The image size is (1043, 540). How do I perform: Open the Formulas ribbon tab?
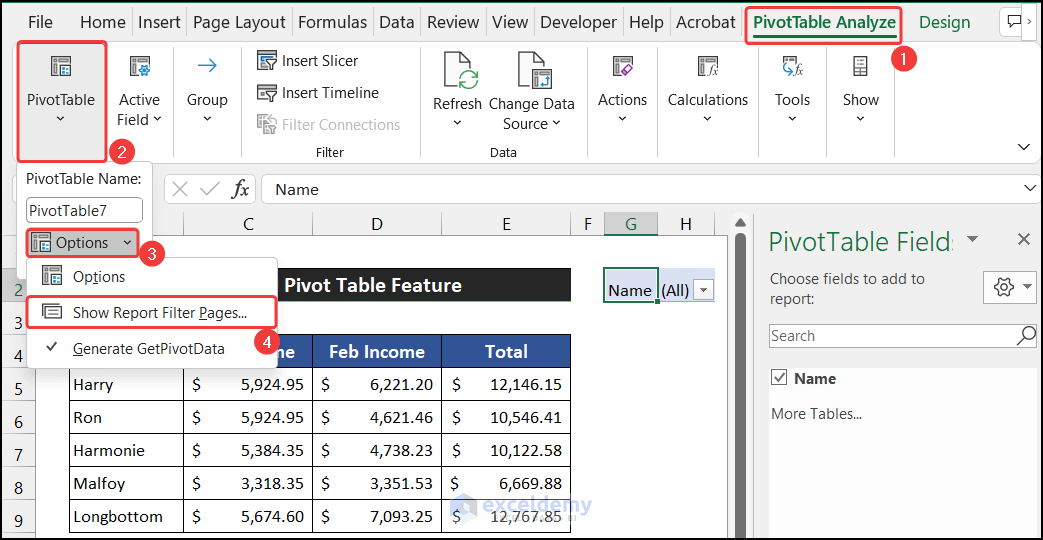pos(332,22)
